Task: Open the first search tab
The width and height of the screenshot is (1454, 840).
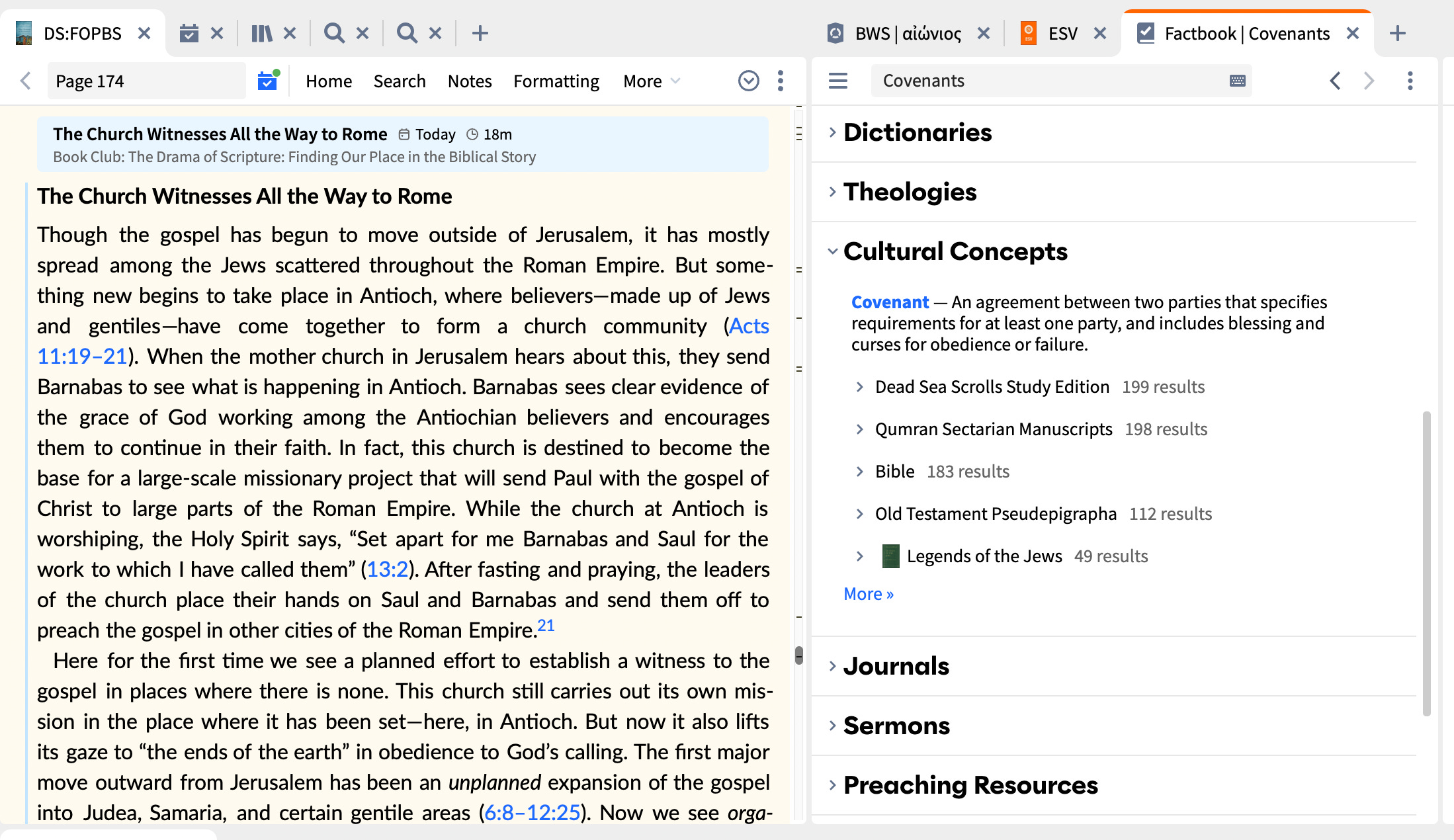Action: coord(335,33)
